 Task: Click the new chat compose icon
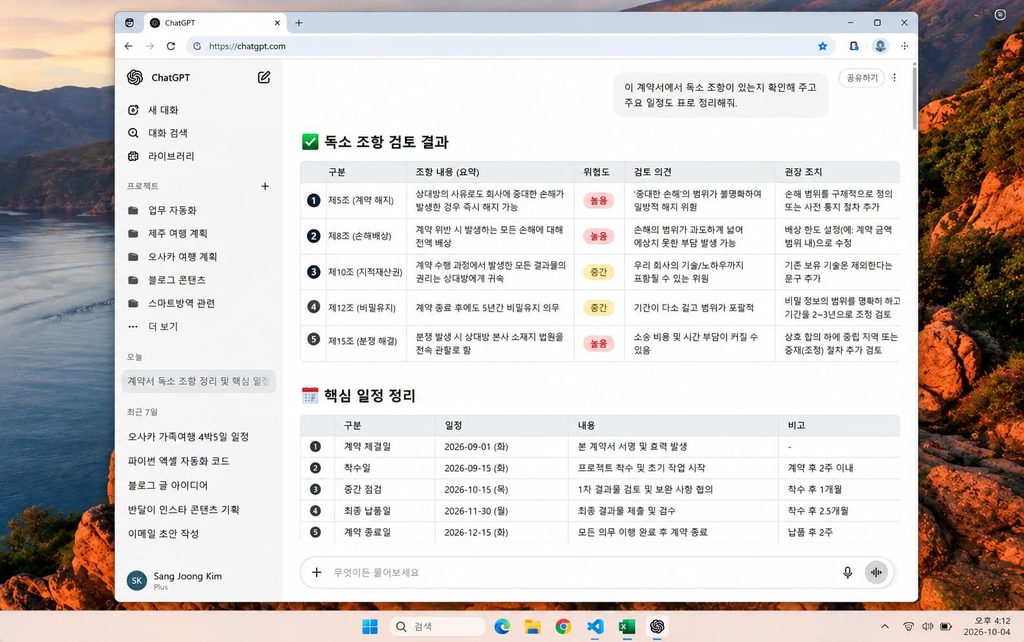tap(264, 77)
